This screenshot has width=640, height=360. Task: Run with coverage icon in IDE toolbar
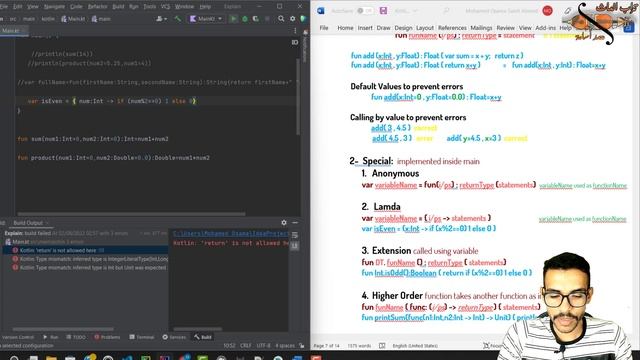(x=256, y=19)
